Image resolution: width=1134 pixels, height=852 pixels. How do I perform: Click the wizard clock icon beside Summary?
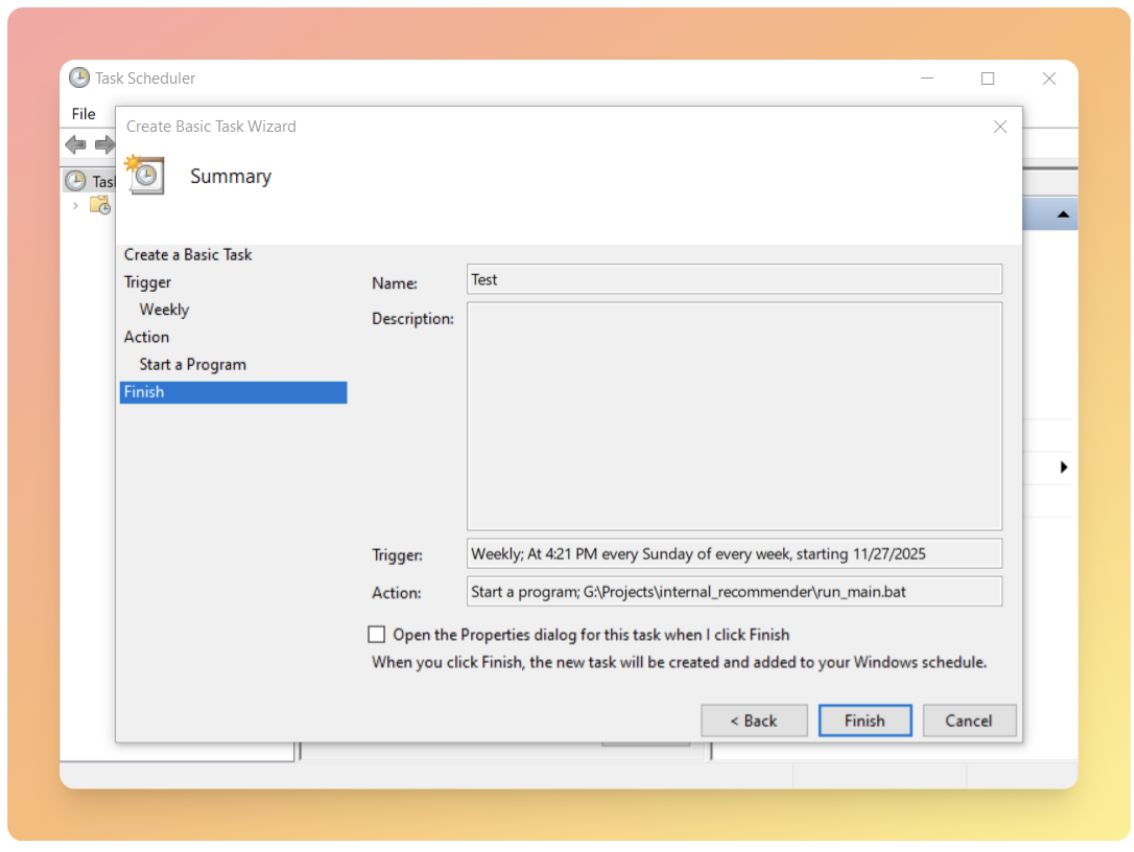[x=145, y=174]
